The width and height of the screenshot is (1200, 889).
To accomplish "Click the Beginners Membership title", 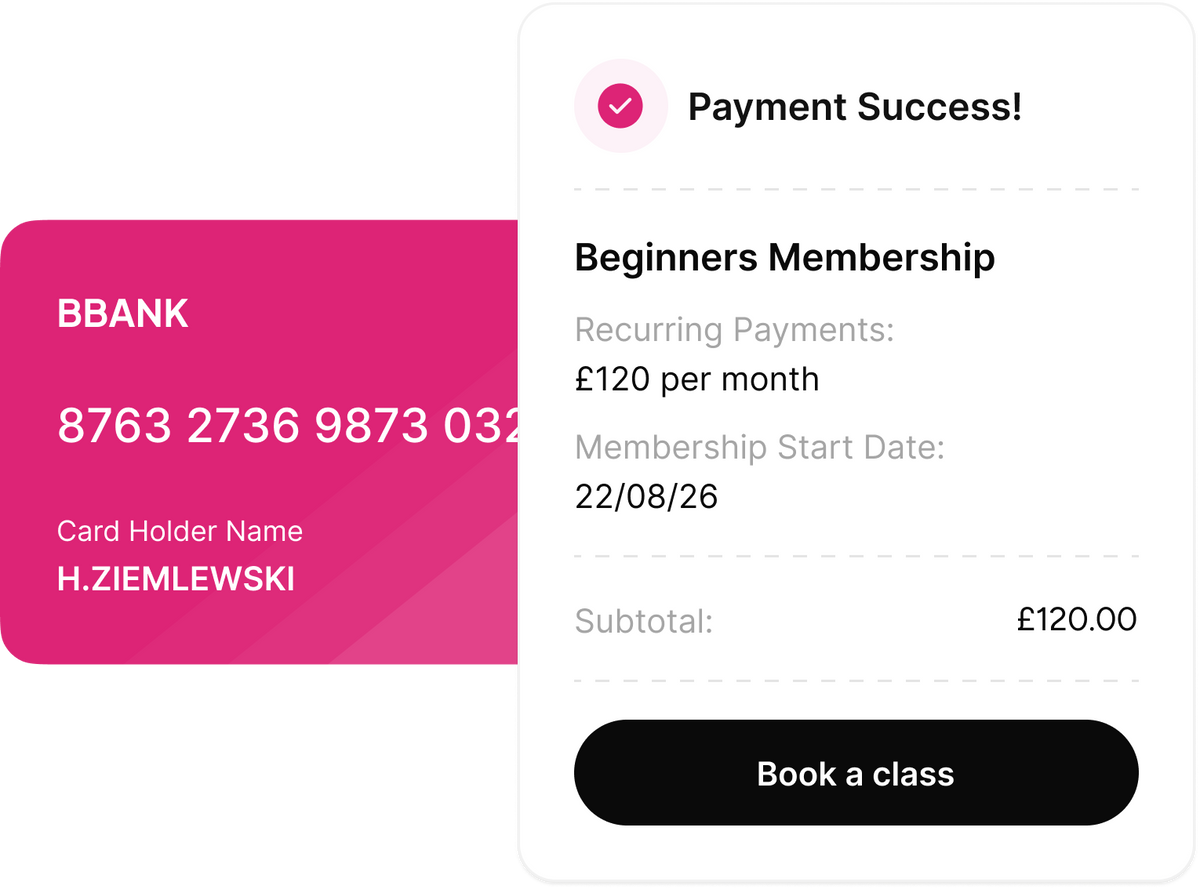I will [785, 258].
